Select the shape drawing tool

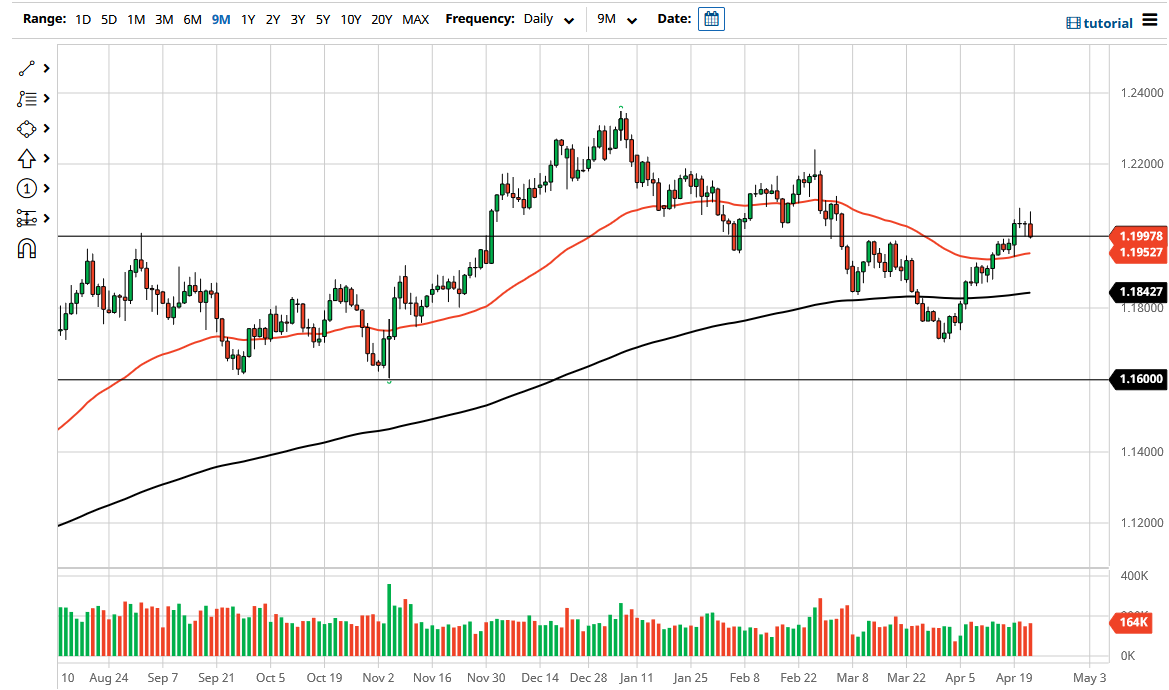click(x=27, y=128)
